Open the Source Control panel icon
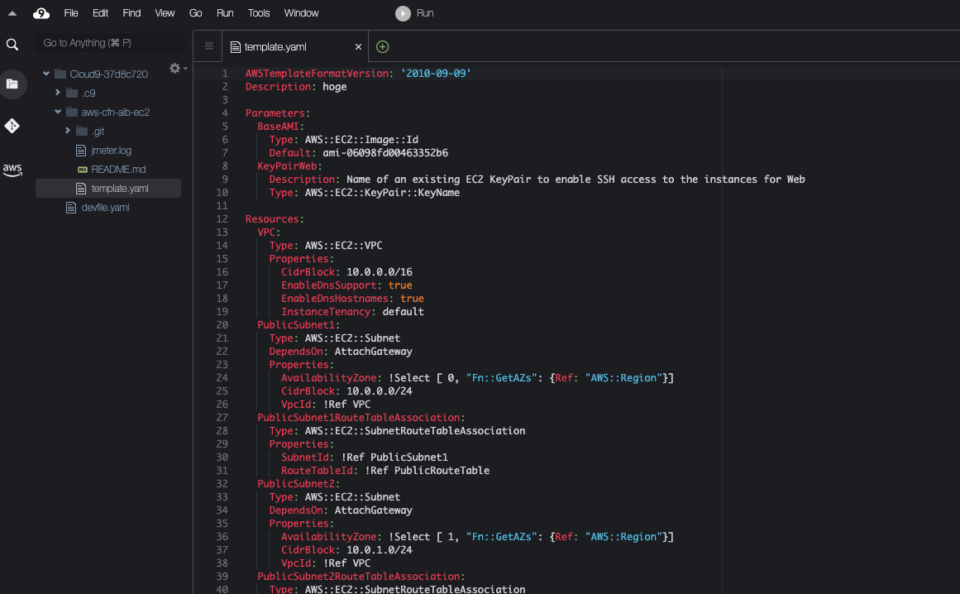Screen dimensions: 960x594 [12, 126]
